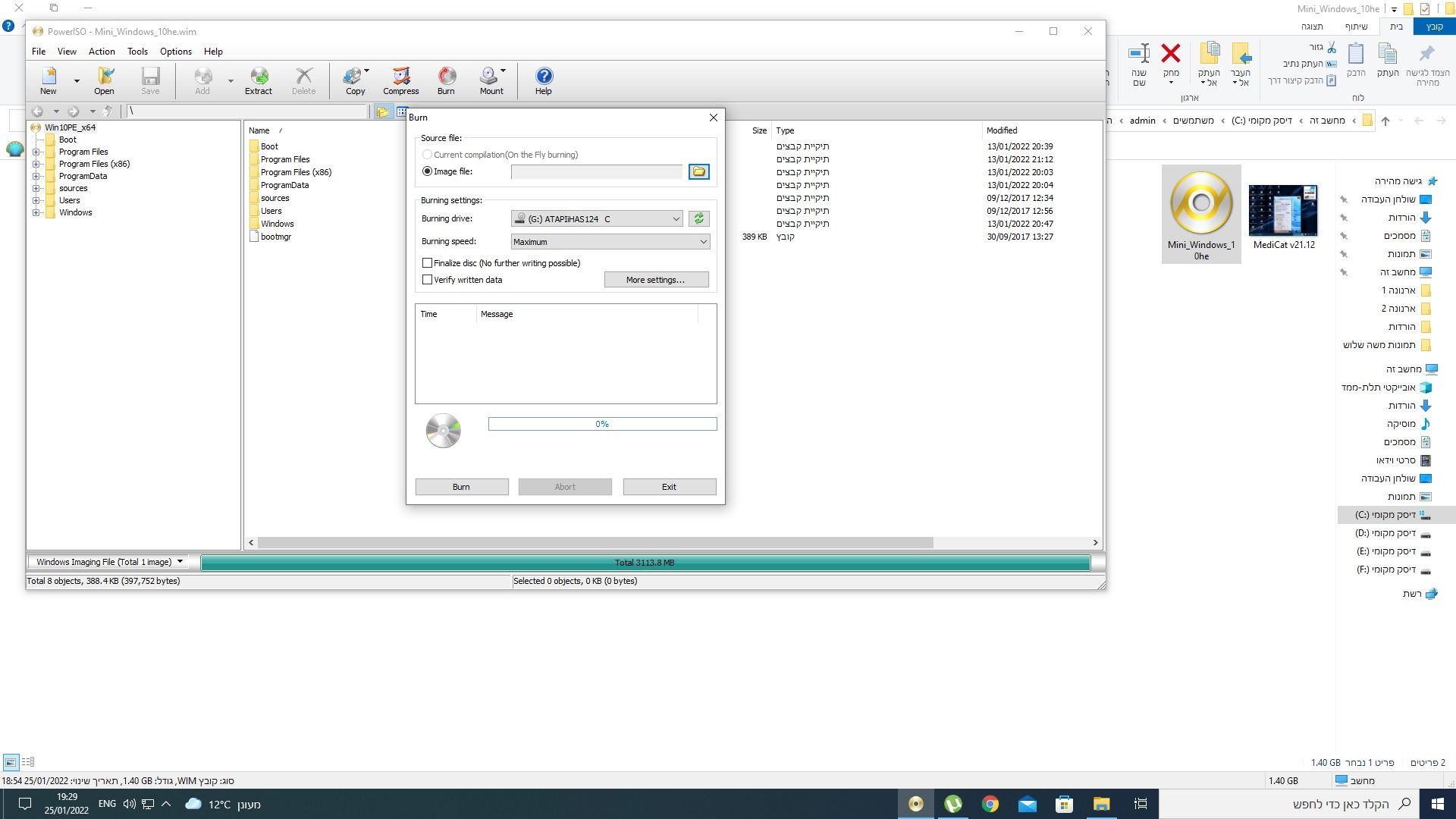Click the Total 3113.8 MB capacity bar
Screen dimensions: 1456x819
tap(645, 563)
